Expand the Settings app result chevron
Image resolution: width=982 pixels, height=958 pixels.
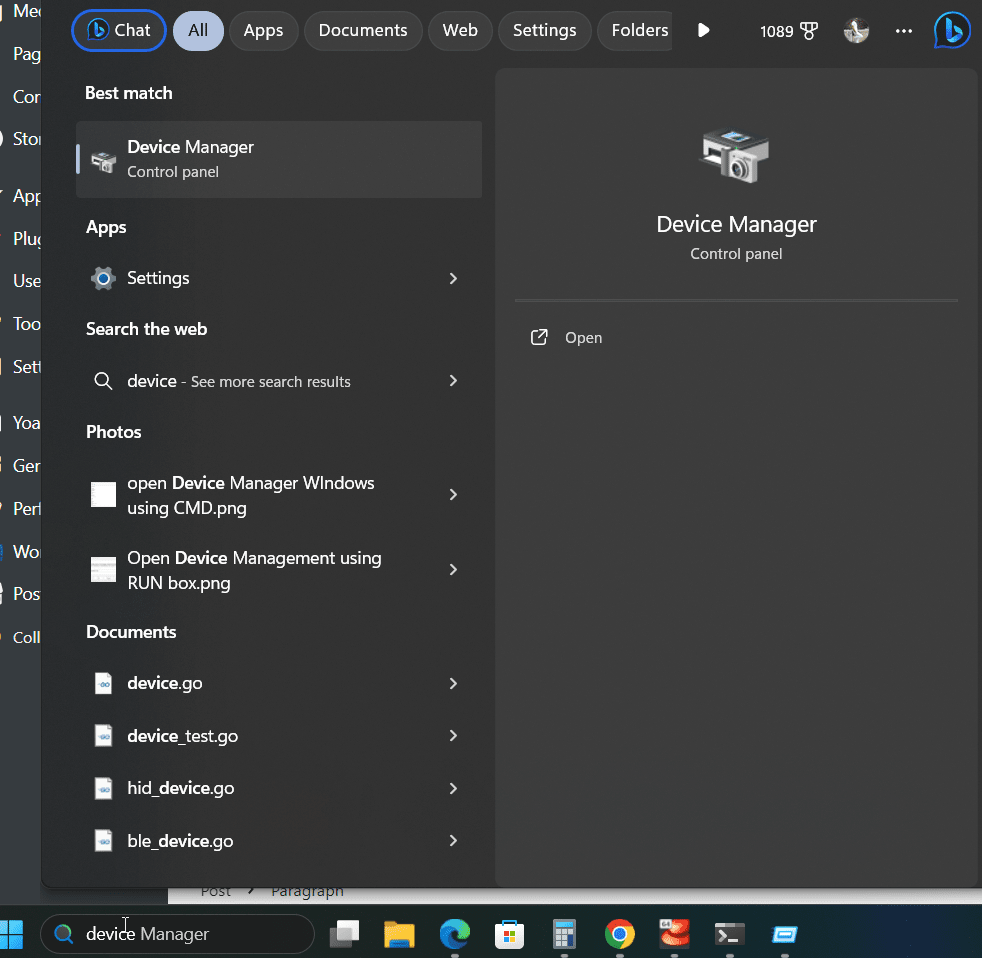click(x=453, y=278)
